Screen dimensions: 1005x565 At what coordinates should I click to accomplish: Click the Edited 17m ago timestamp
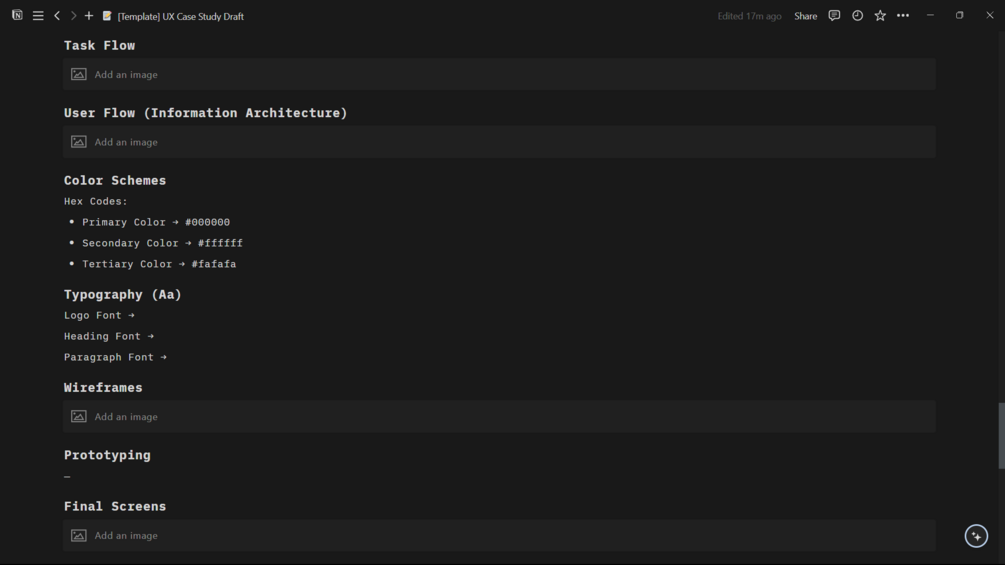[749, 16]
